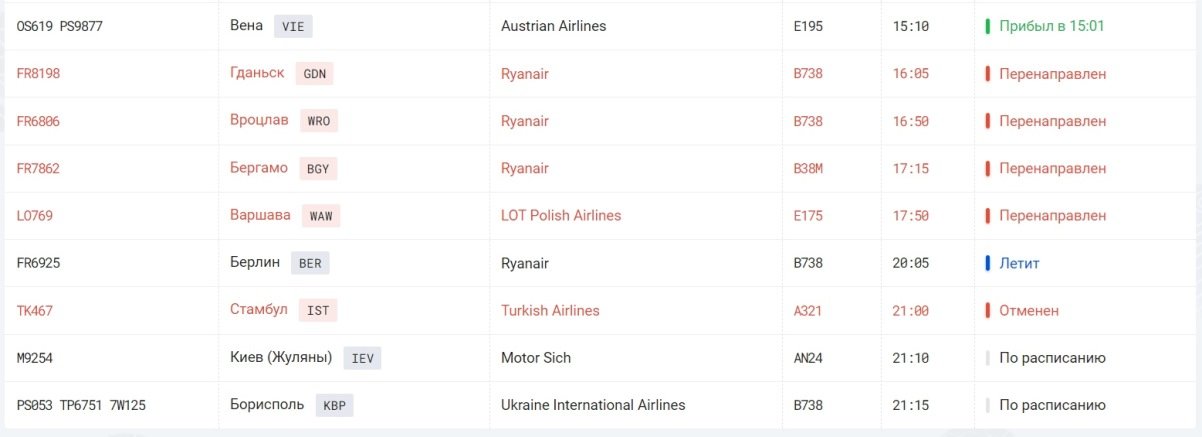The image size is (1202, 437).
Task: Click the Летит status for FR6925
Action: tap(1019, 264)
